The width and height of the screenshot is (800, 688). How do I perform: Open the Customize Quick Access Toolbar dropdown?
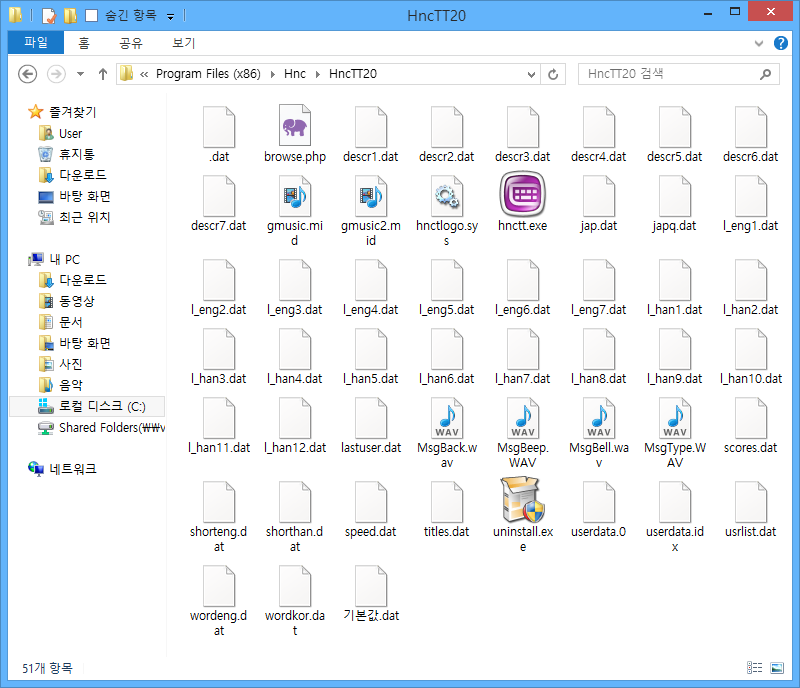click(x=170, y=17)
